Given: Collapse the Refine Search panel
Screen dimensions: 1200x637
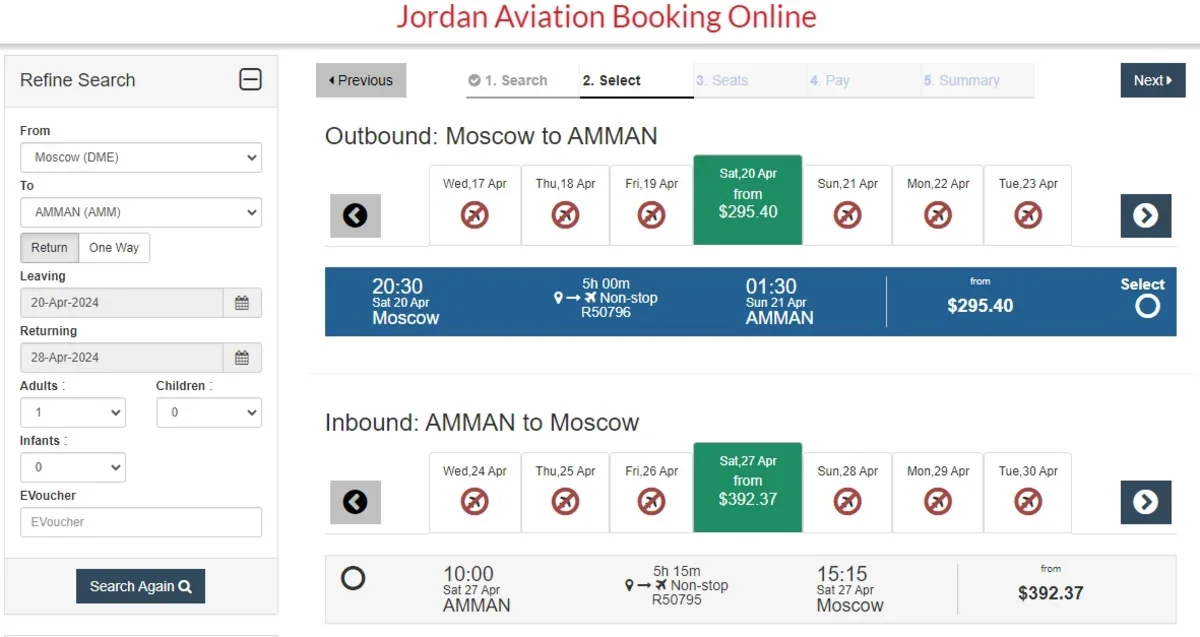Looking at the screenshot, I should 250,80.
